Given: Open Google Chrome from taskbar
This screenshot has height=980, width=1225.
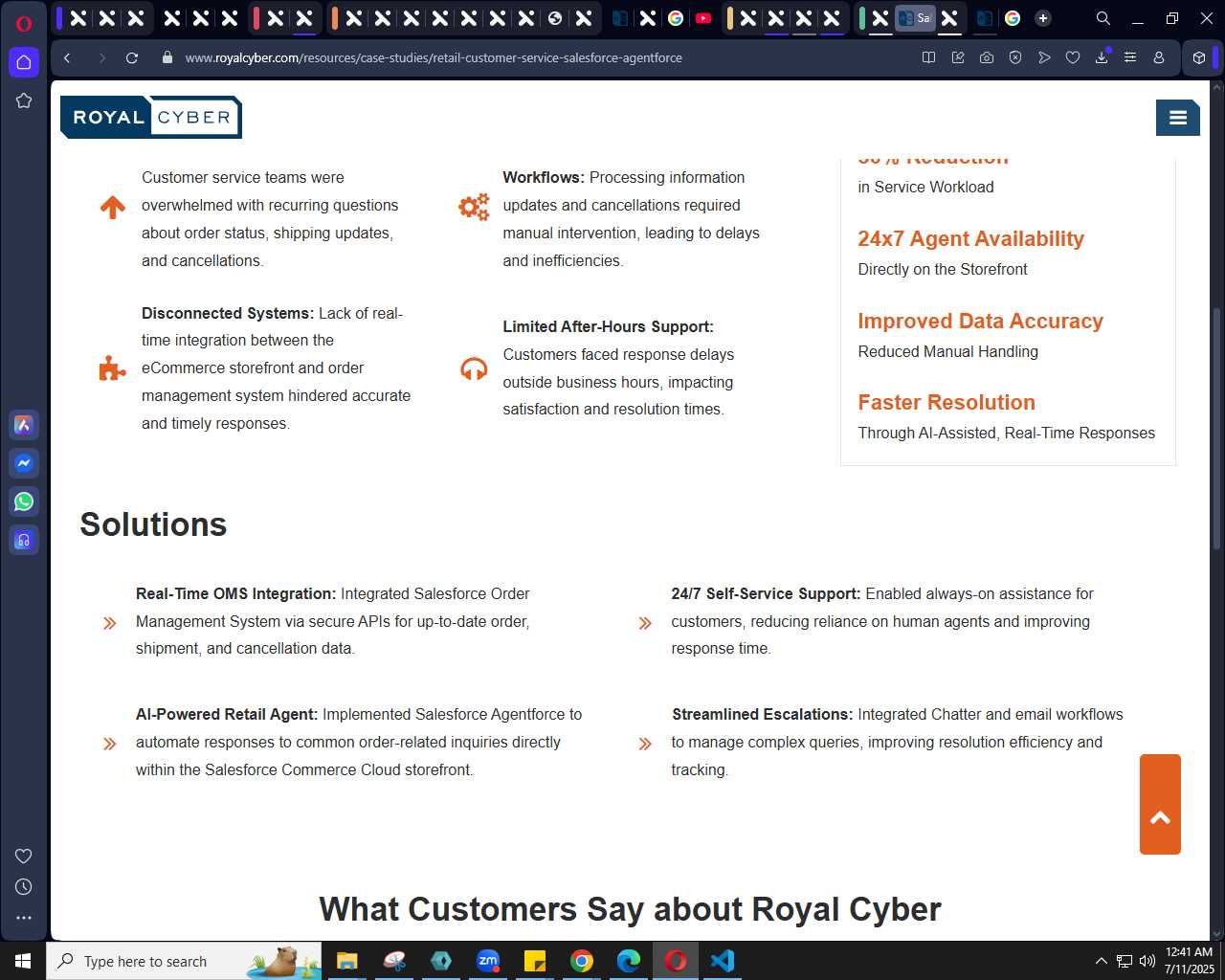Looking at the screenshot, I should pos(582,961).
